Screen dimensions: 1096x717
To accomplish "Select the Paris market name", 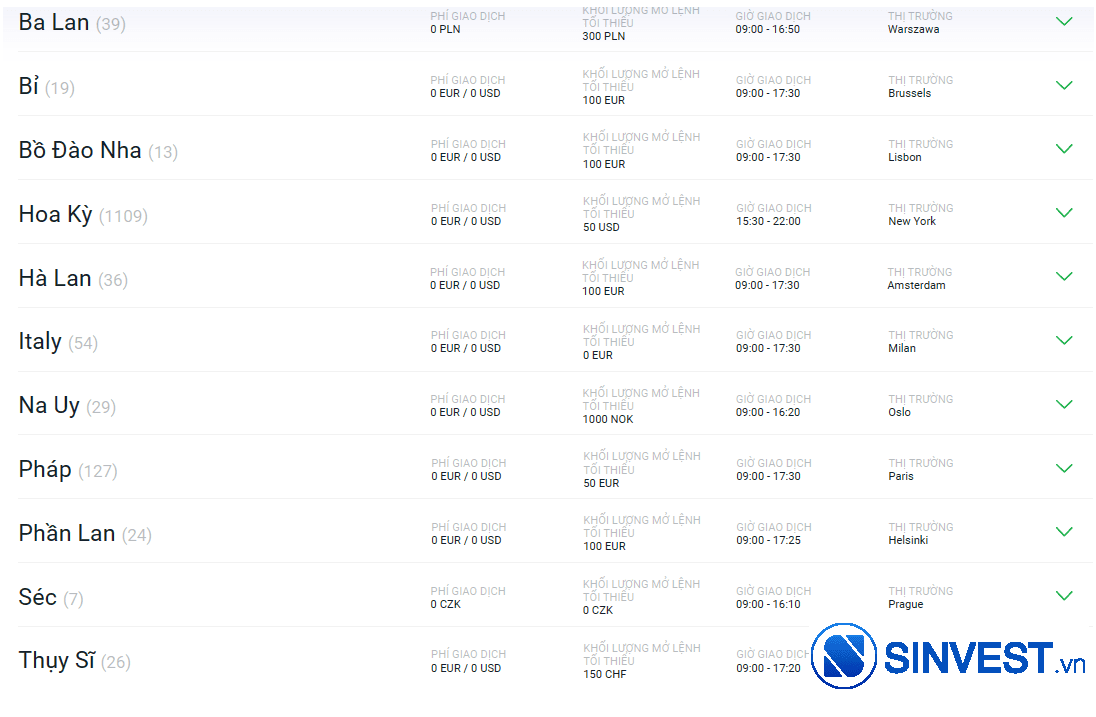I will click(901, 476).
